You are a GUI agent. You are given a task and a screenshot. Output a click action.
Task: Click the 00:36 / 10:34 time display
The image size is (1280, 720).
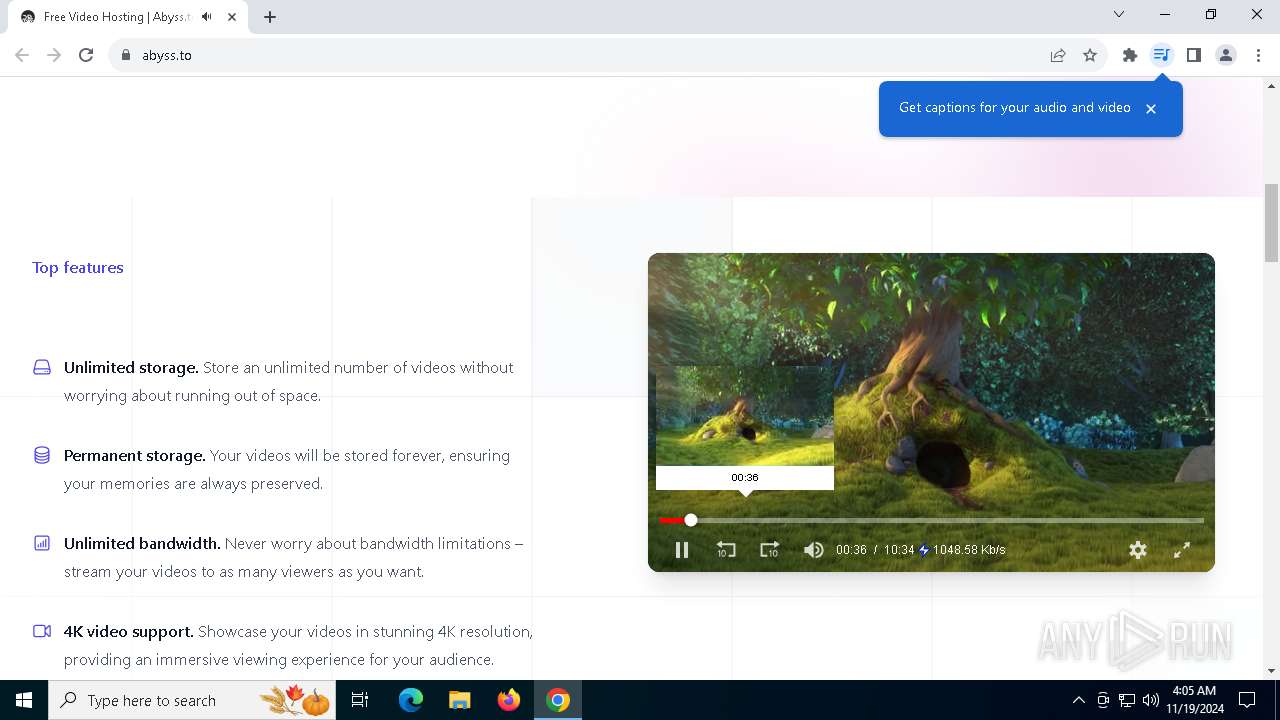pyautogui.click(x=875, y=550)
